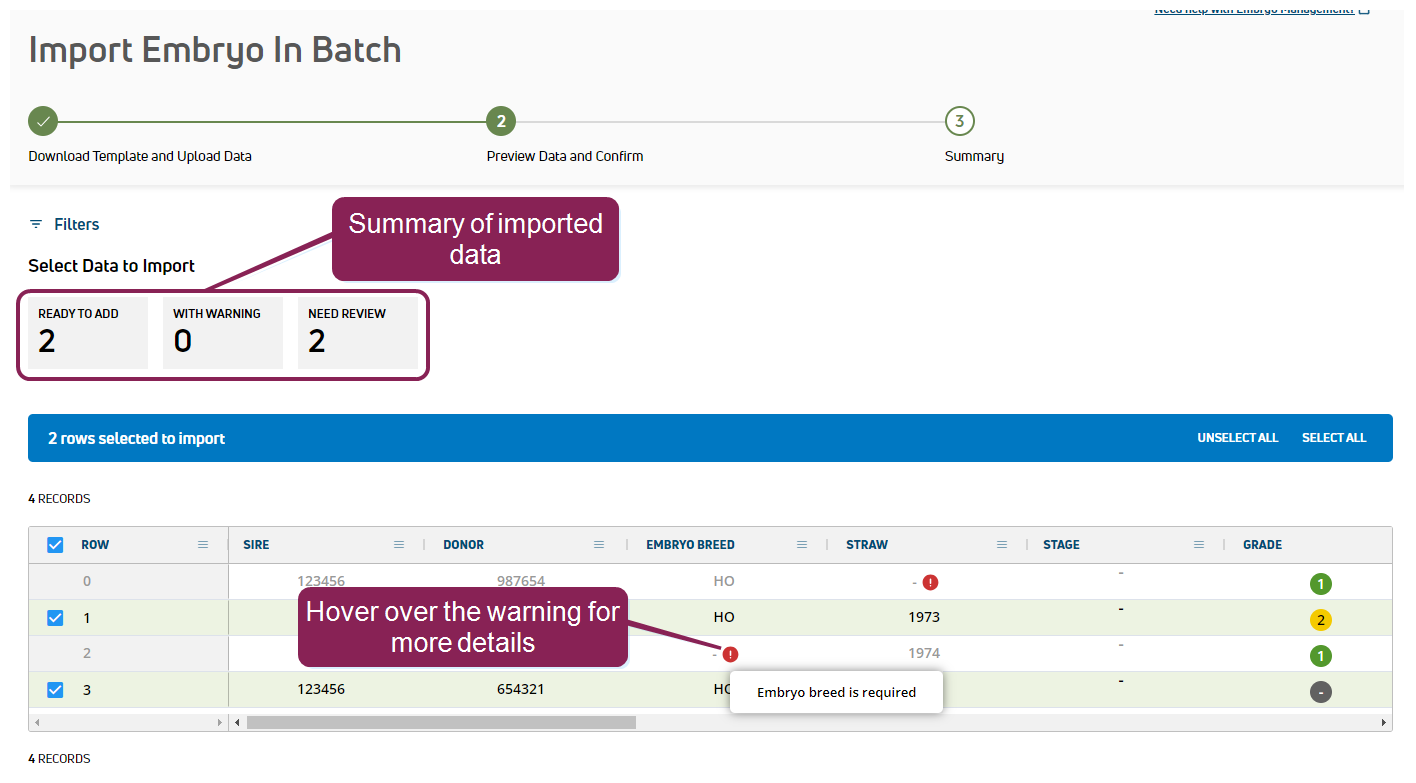The image size is (1416, 783).
Task: Uncheck the row 1 checkbox
Action: tap(55, 618)
